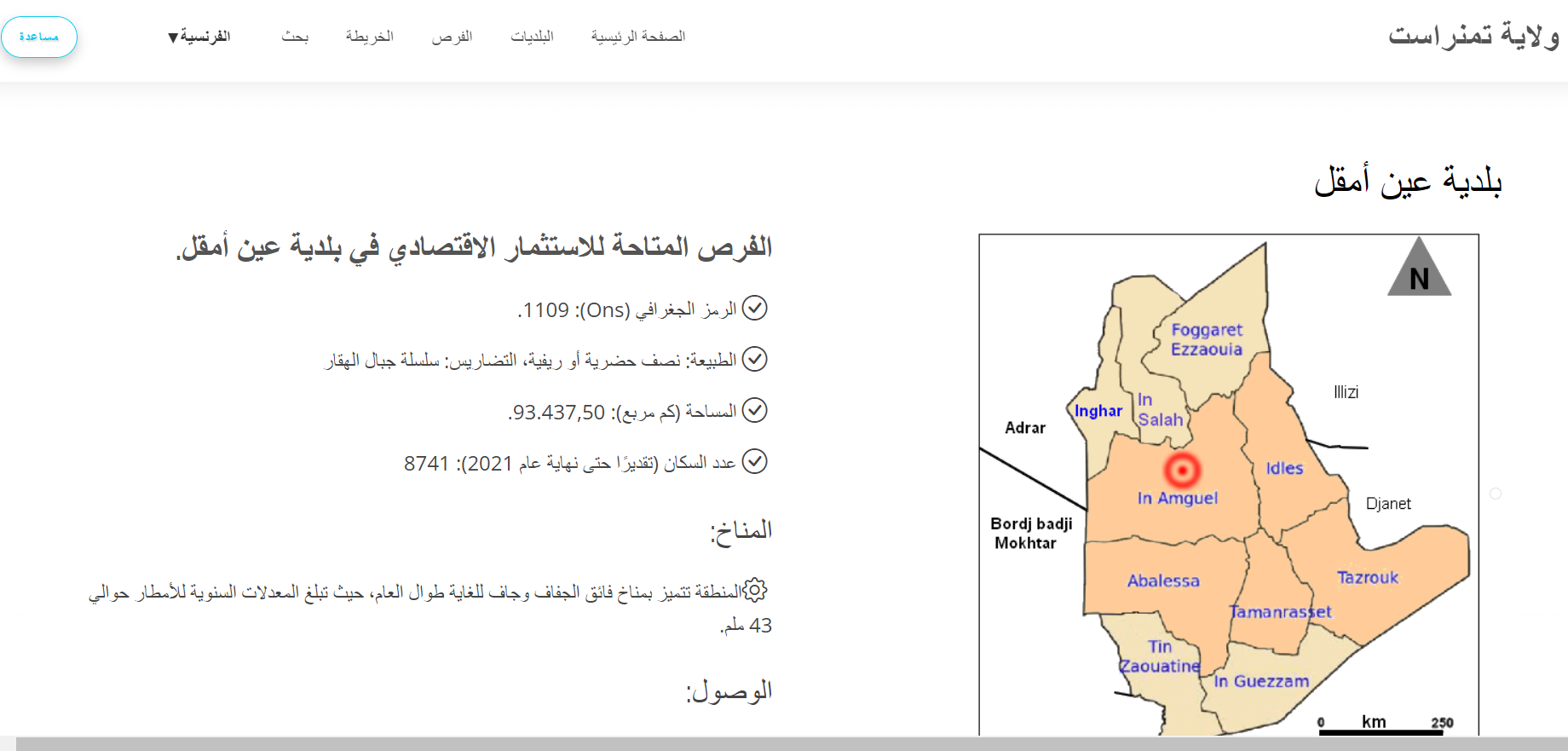This screenshot has height=751, width=1568.
Task: Open the الفرص navigation item
Action: (452, 37)
